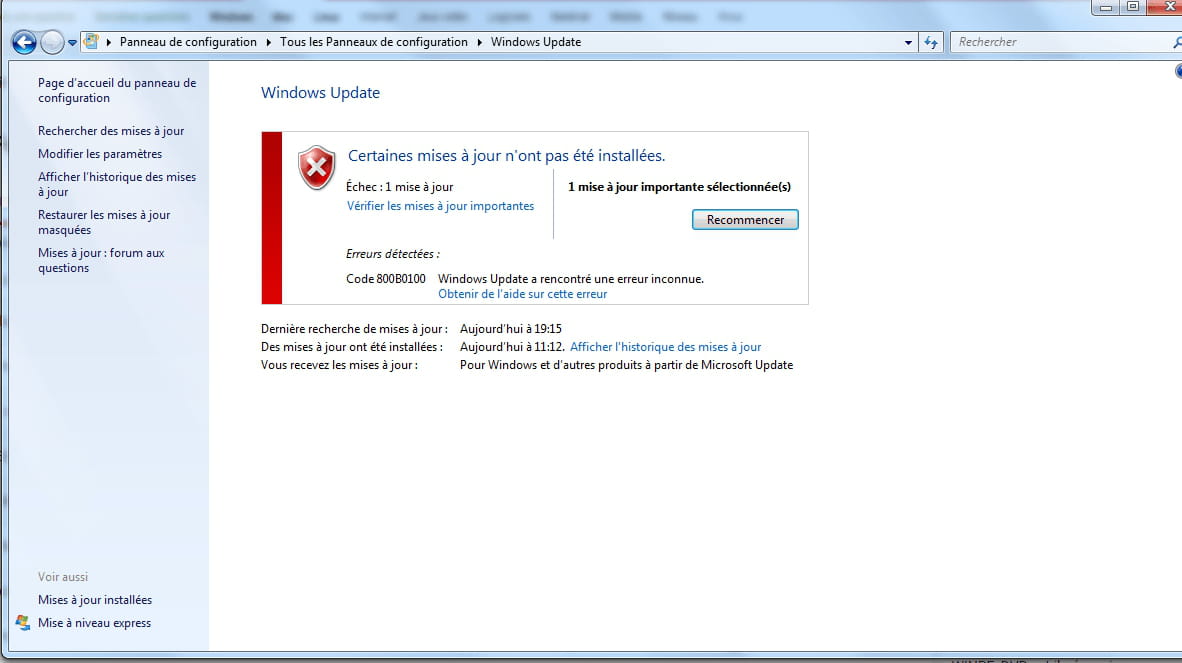Screen dimensions: 1182x663
Task: Click the Forward navigation arrow
Action: pyautogui.click(x=52, y=42)
